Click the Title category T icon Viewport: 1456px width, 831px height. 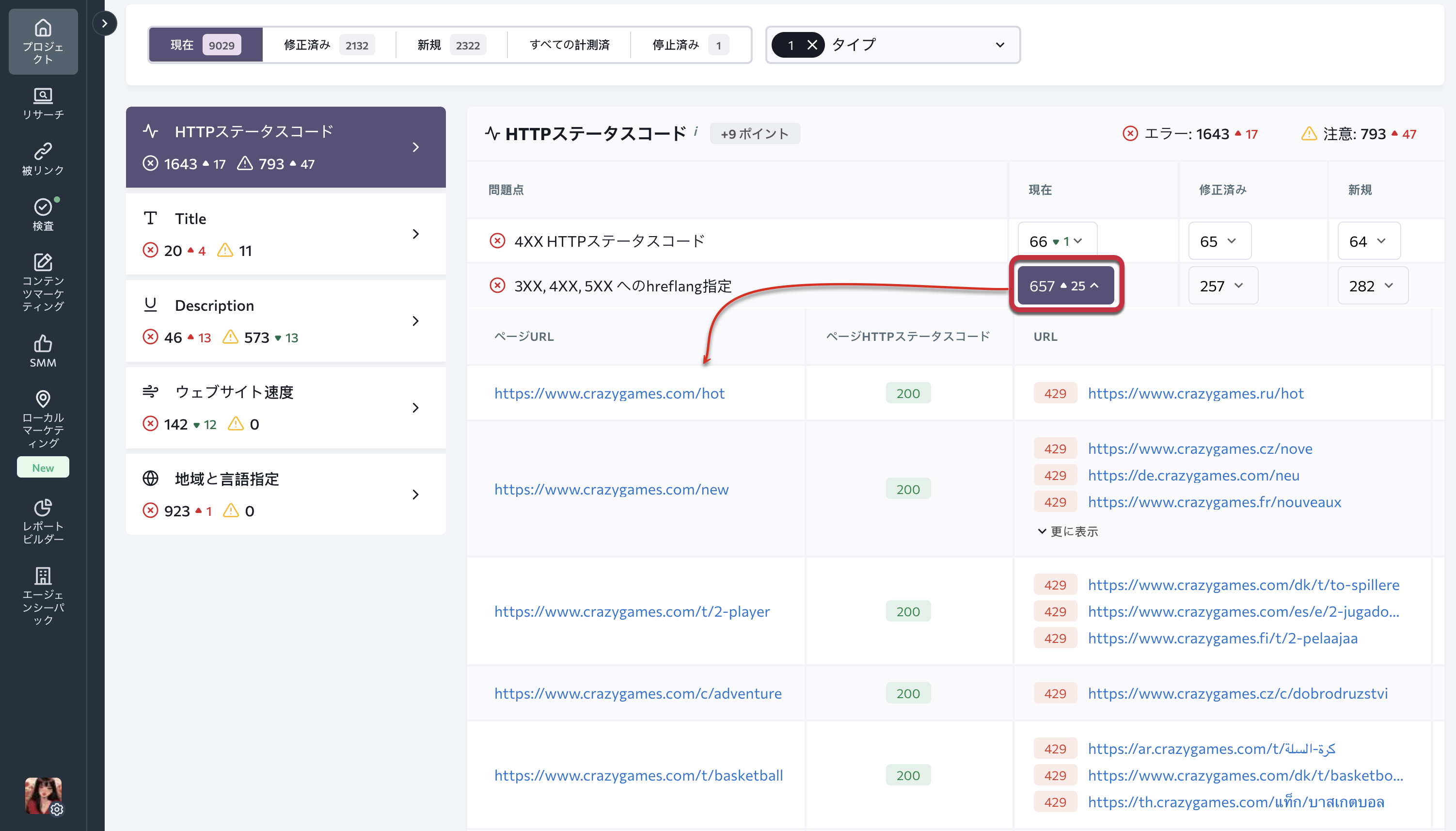150,218
